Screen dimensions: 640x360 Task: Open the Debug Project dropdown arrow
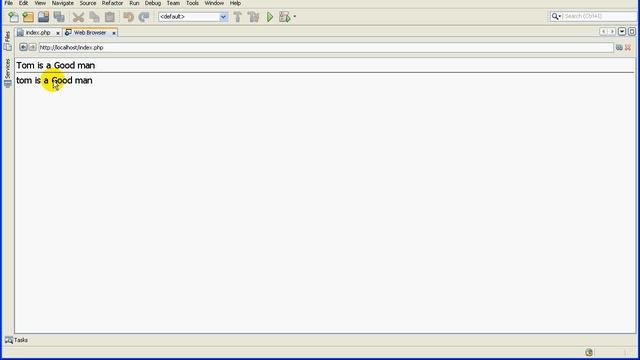pyautogui.click(x=295, y=17)
